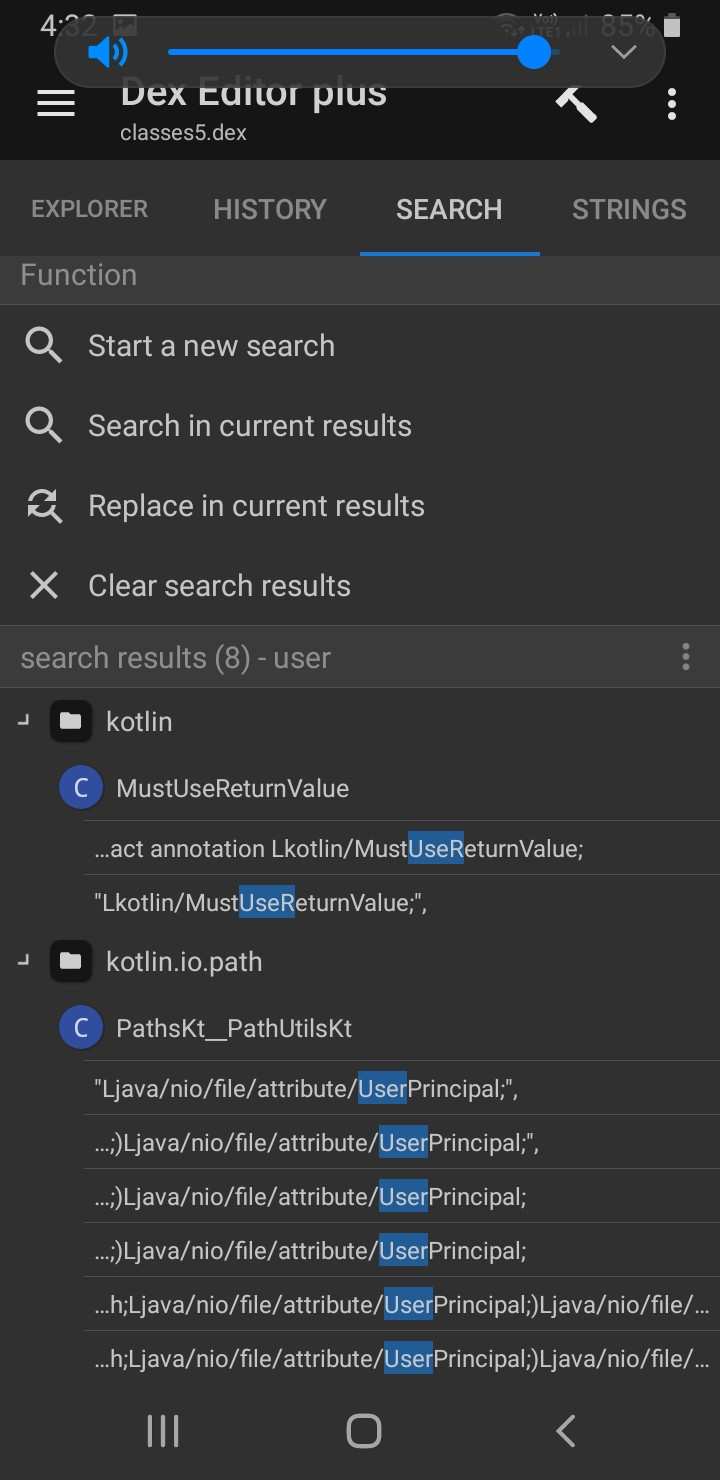Open search results options menu
Screen dimensions: 720x1480
click(686, 657)
